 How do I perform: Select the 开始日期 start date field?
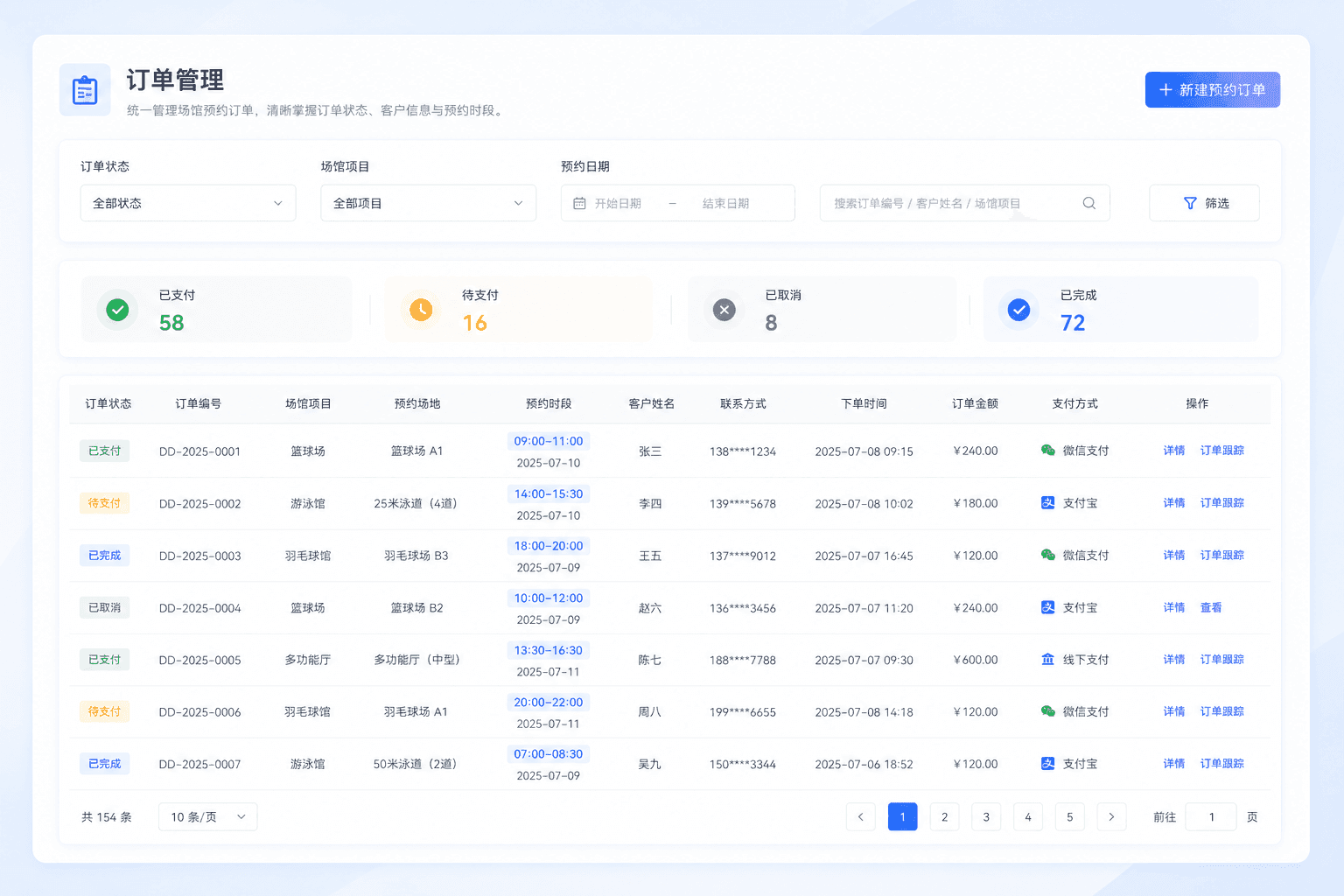pyautogui.click(x=618, y=203)
